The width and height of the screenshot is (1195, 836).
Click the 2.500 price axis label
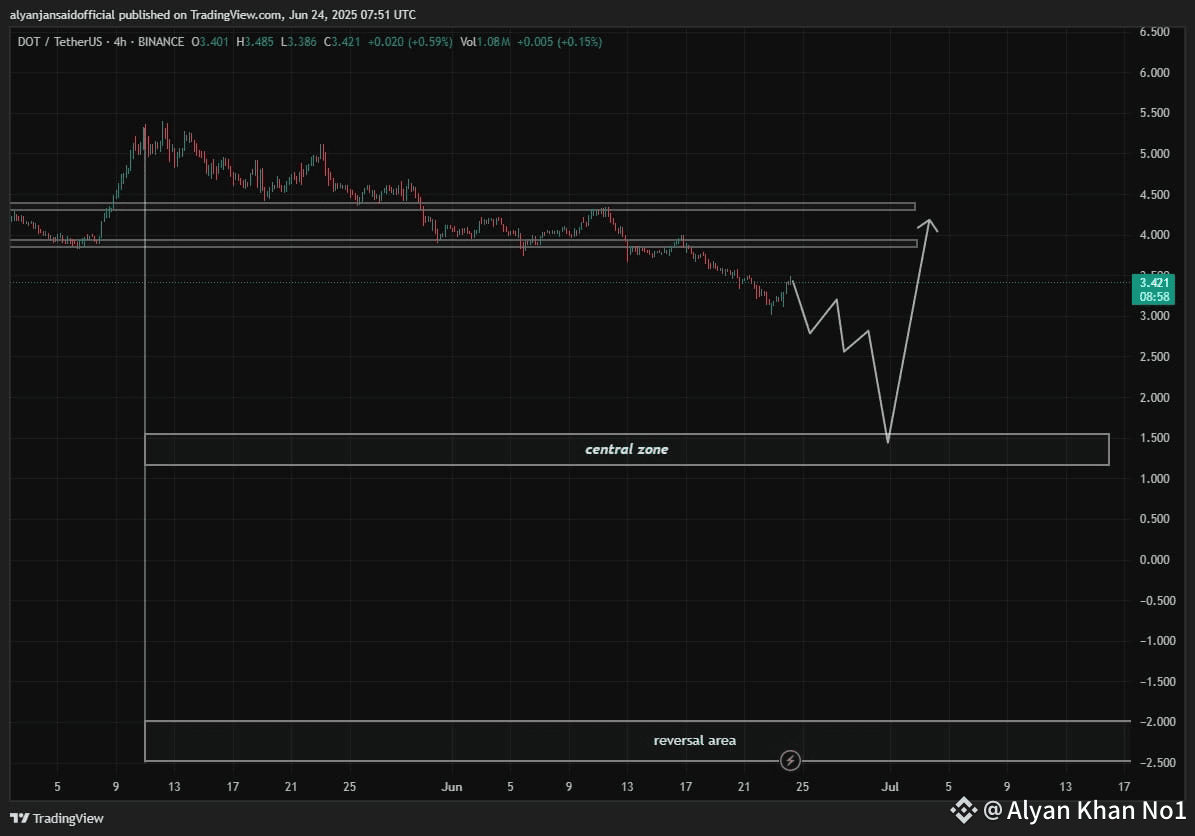click(1155, 357)
